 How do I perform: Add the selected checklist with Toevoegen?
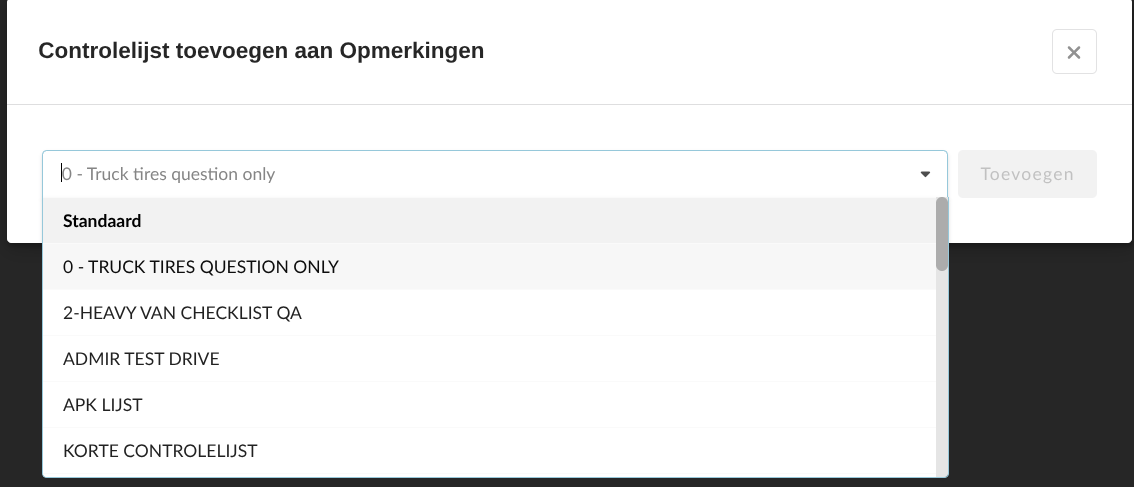(1027, 174)
